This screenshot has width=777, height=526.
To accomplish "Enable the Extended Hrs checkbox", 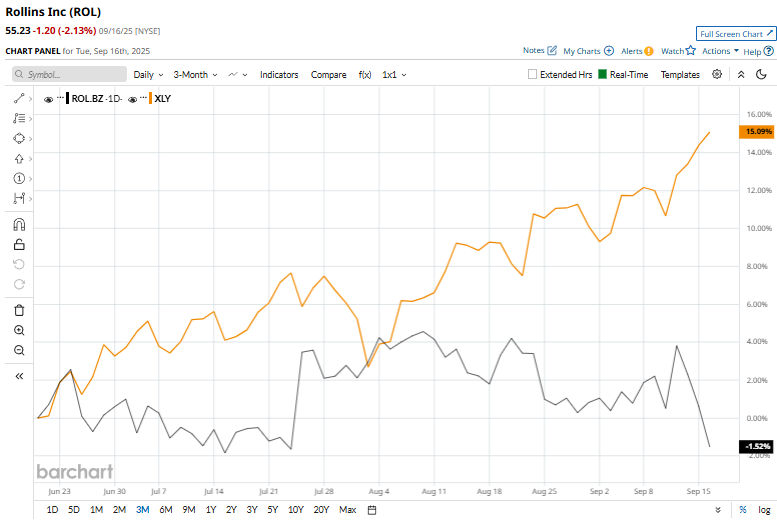I will pos(532,74).
